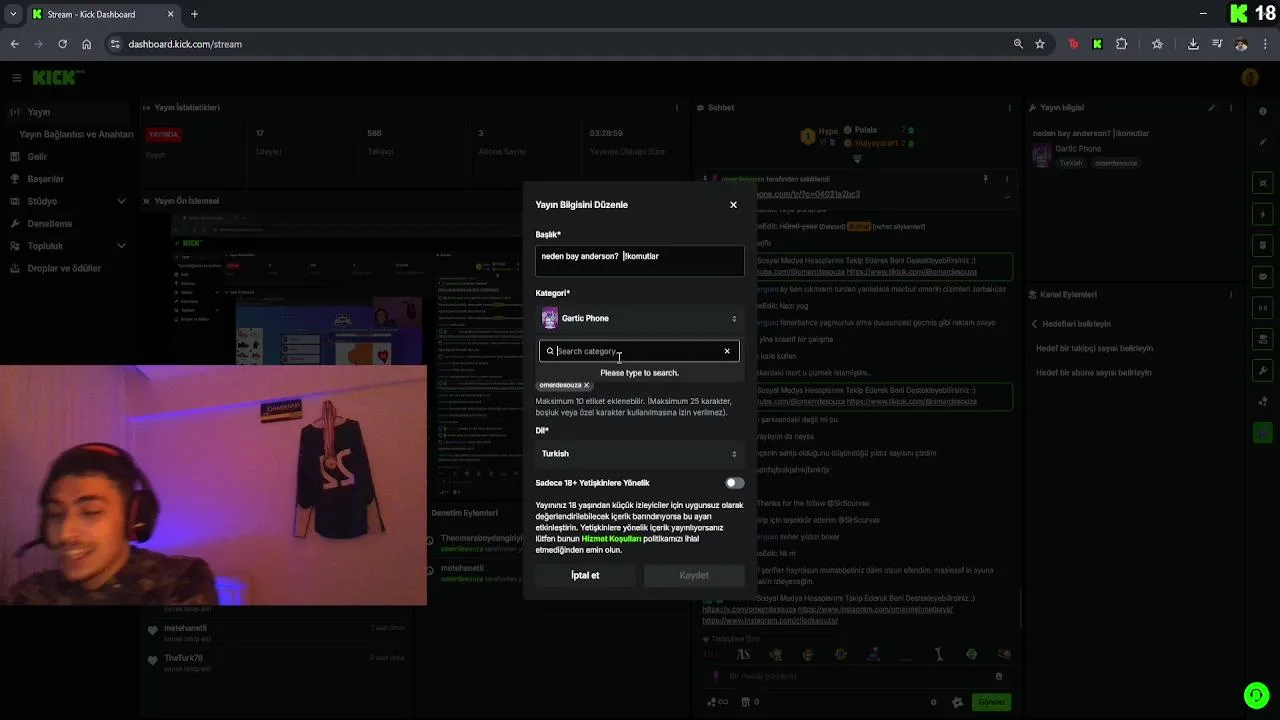The width and height of the screenshot is (1280, 720).
Task: Open the browser downloads icon
Action: (x=1193, y=44)
